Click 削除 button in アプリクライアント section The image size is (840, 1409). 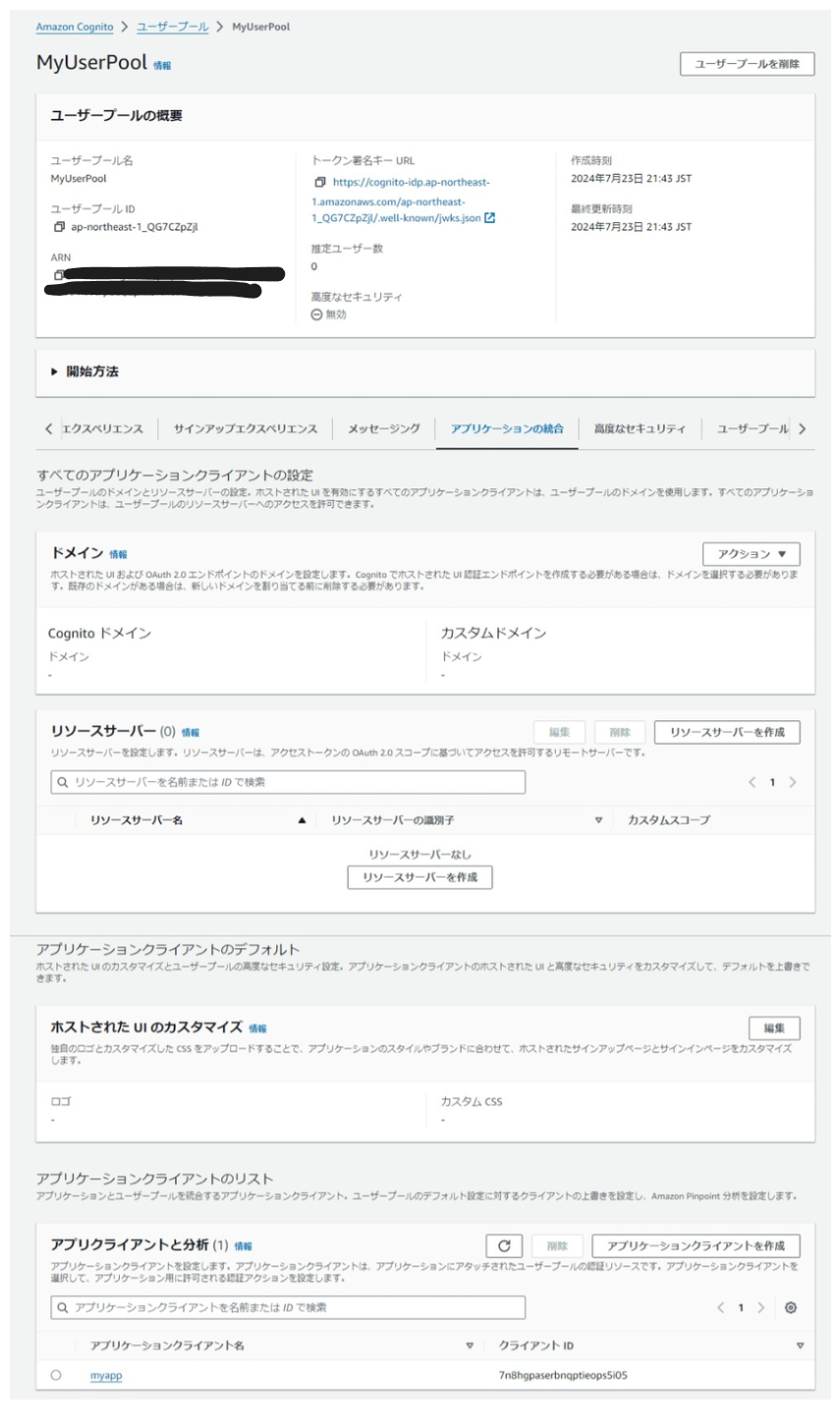pyautogui.click(x=557, y=1246)
